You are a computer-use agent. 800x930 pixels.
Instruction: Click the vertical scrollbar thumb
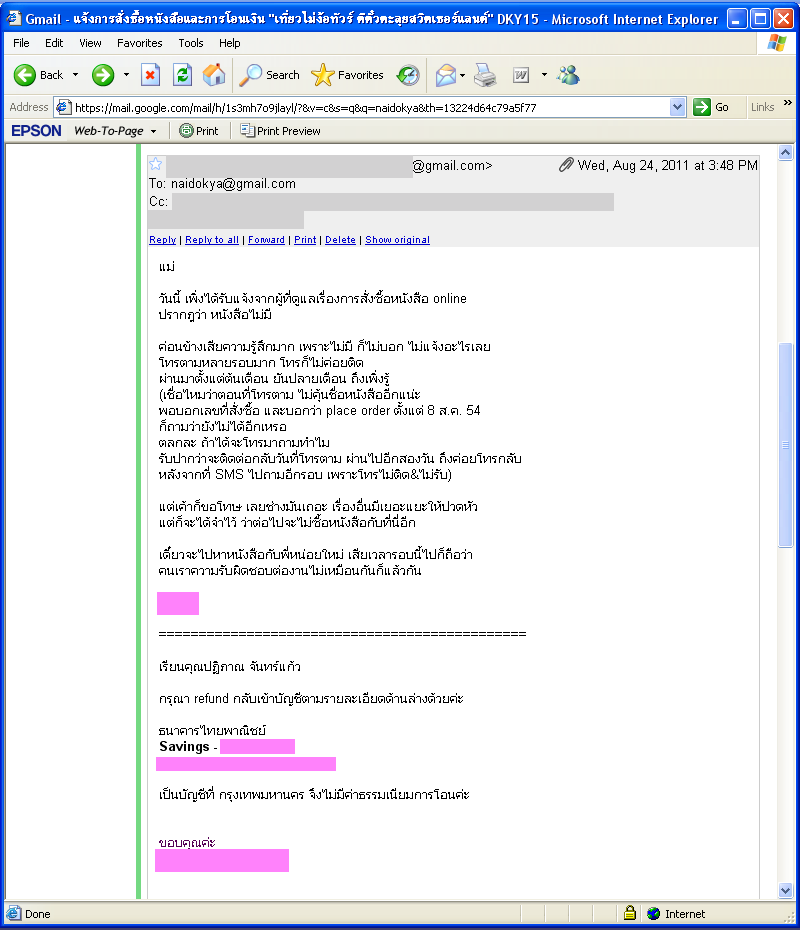[x=786, y=445]
